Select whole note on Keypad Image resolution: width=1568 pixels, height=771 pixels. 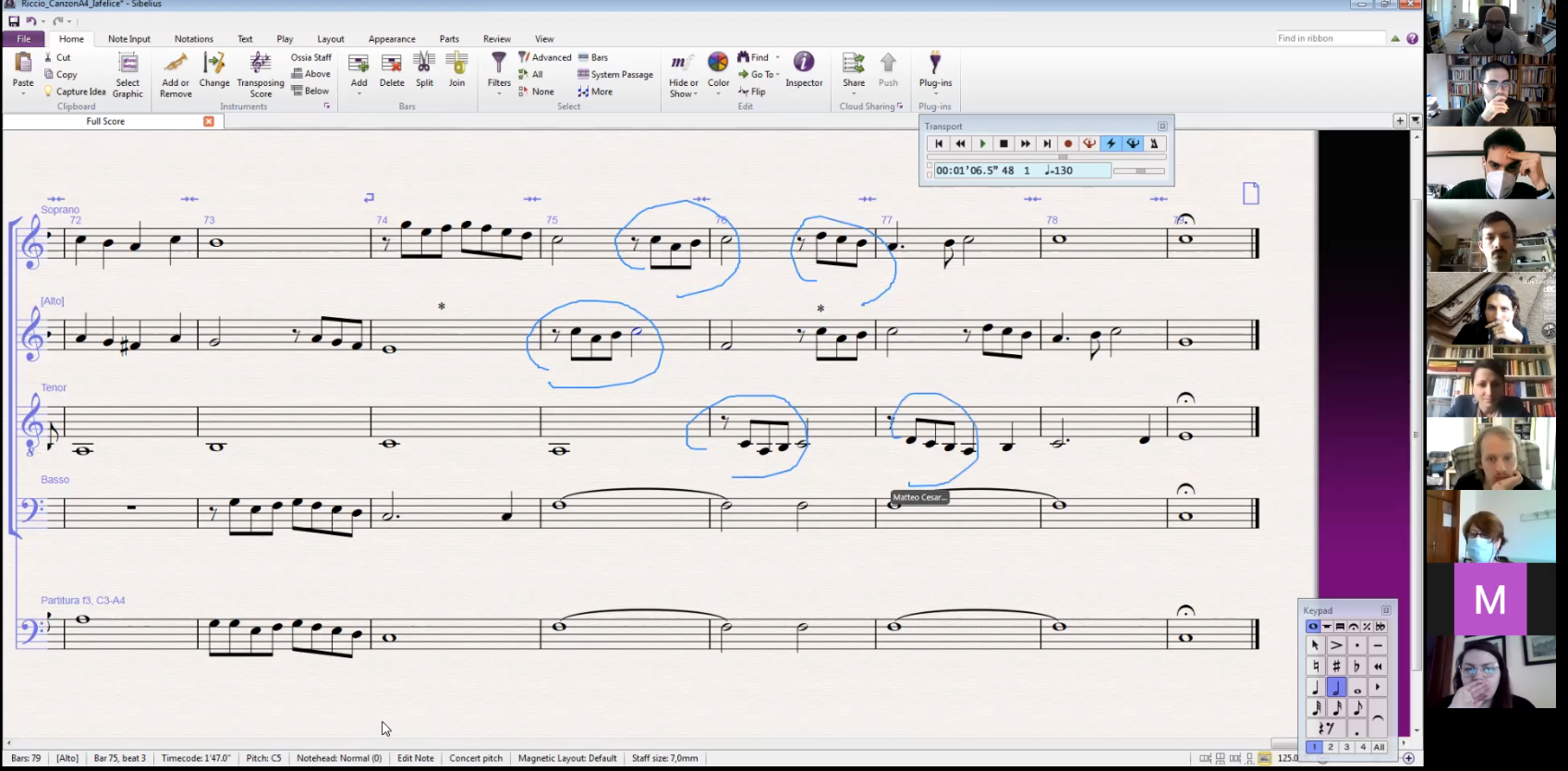tap(1357, 687)
